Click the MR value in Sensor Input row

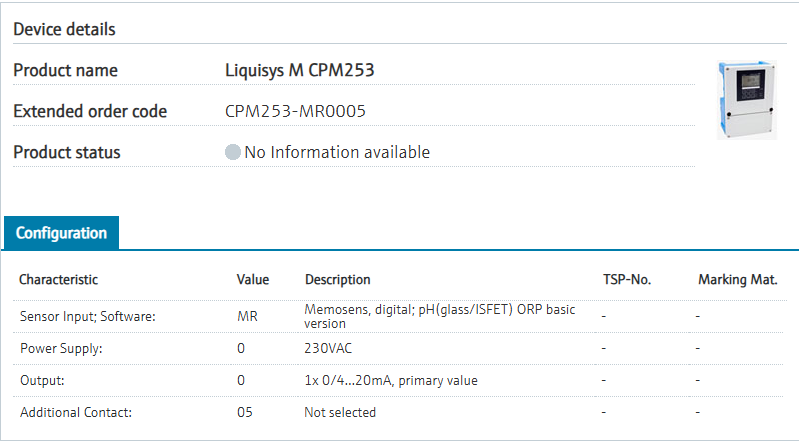coord(246,316)
